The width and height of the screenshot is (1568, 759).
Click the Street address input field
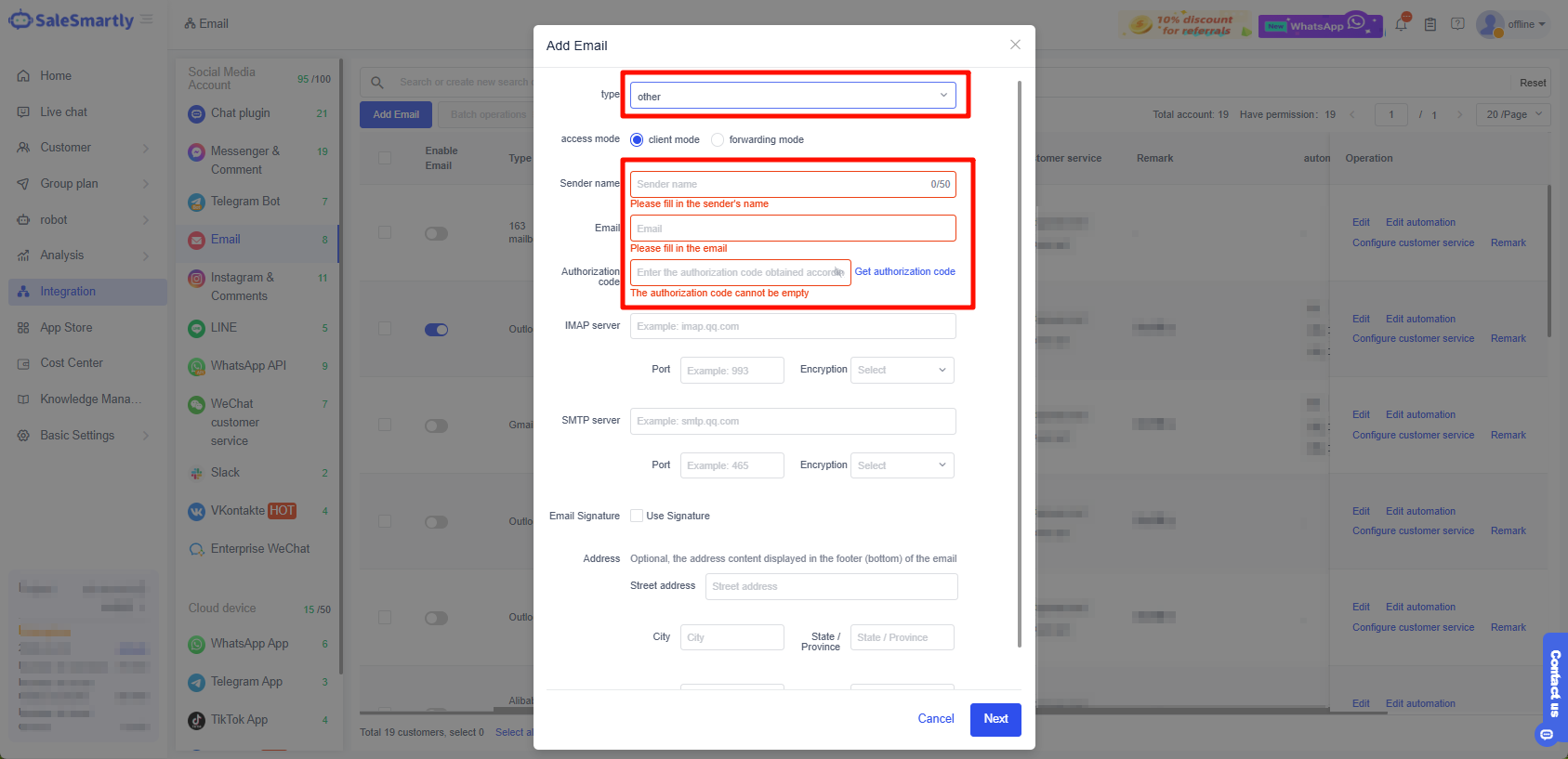click(831, 586)
